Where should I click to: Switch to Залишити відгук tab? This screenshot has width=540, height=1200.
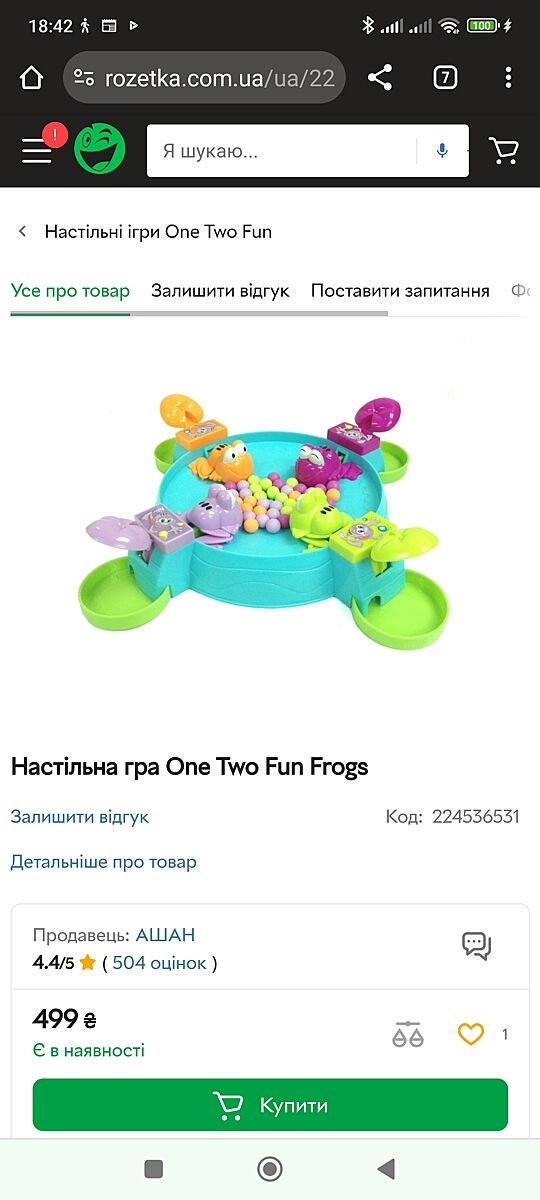[x=220, y=291]
